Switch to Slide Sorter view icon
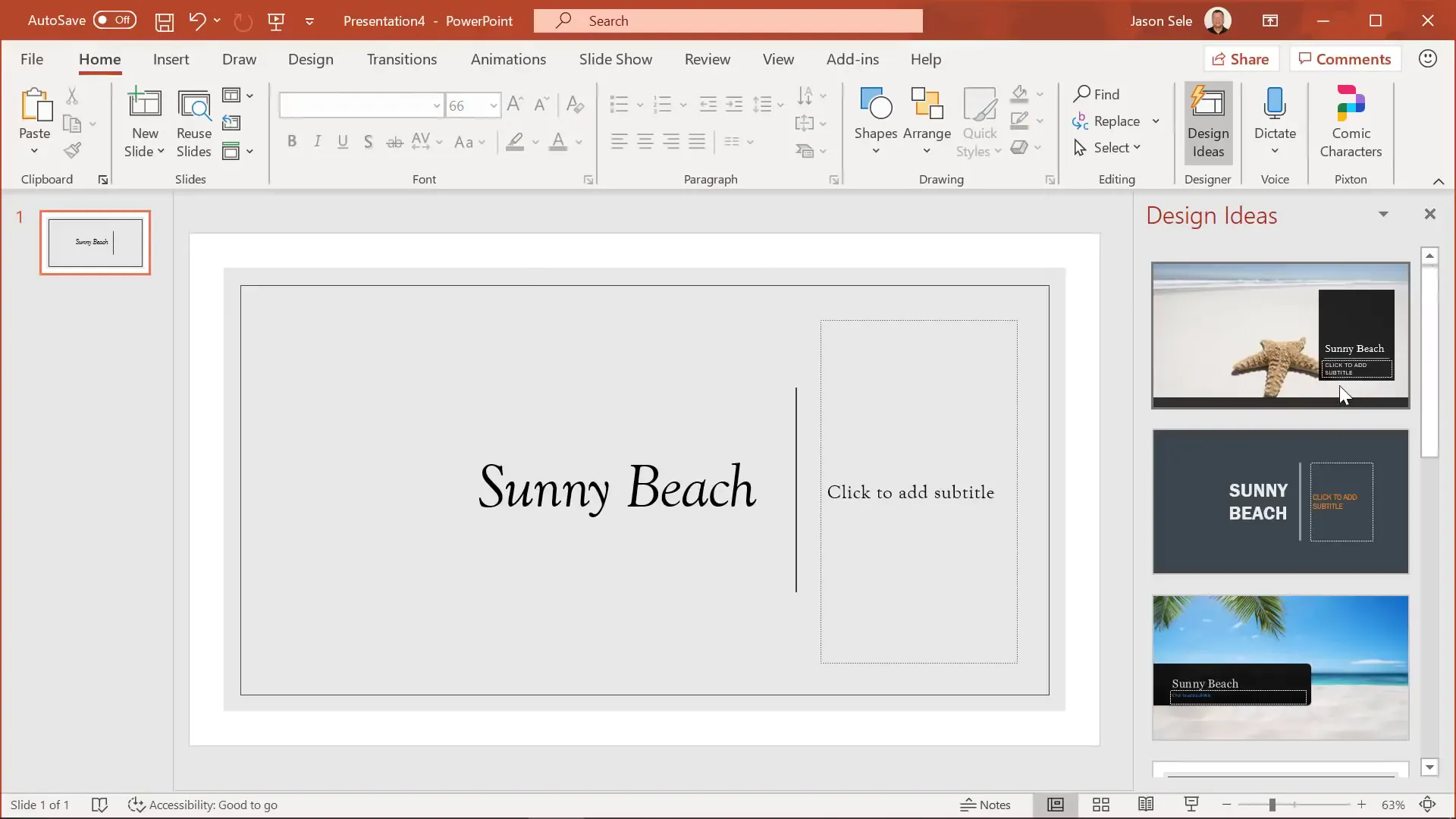Image resolution: width=1456 pixels, height=819 pixels. click(1101, 805)
